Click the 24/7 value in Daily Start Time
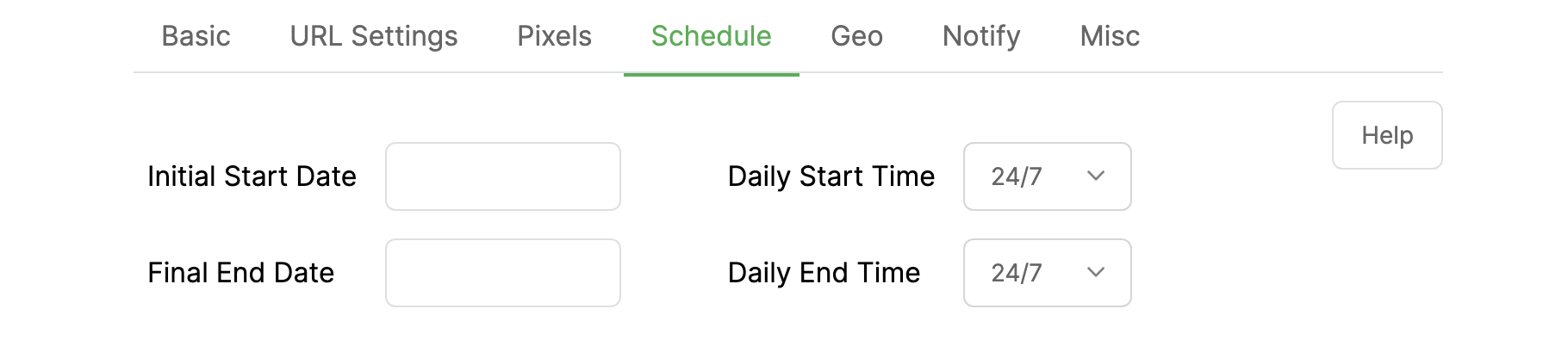 [x=1017, y=176]
